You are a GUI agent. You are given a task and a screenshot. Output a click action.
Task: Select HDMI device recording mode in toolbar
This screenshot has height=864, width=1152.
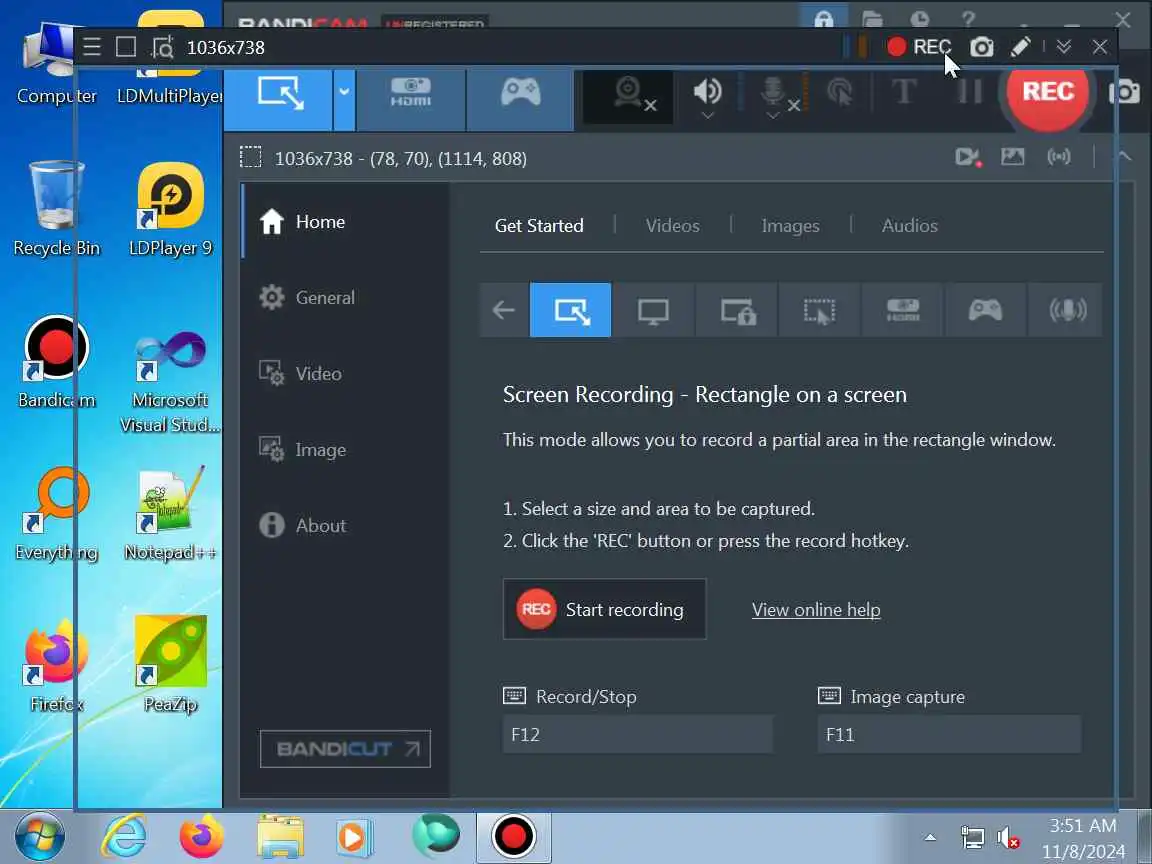coord(411,95)
